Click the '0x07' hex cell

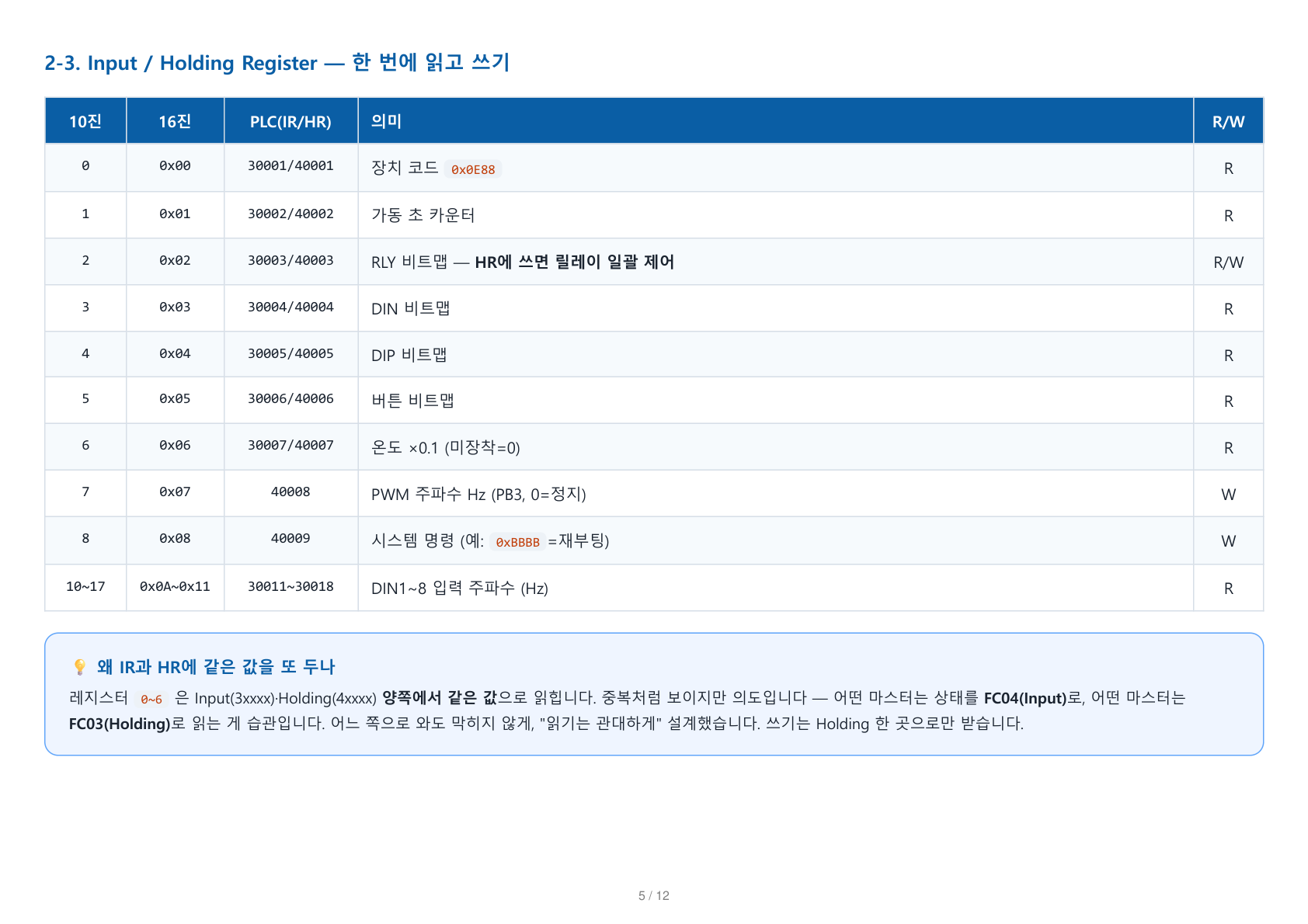coord(175,492)
